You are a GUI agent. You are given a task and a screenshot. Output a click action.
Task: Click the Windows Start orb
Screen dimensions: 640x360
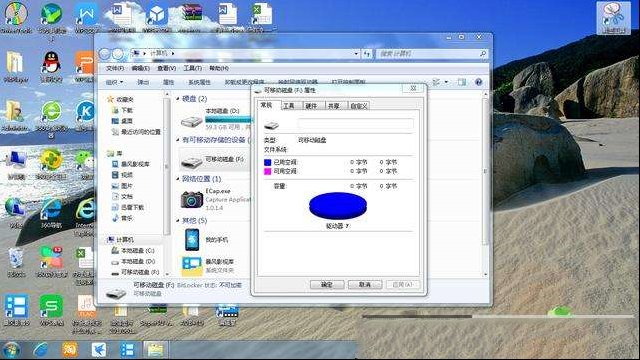(11, 350)
